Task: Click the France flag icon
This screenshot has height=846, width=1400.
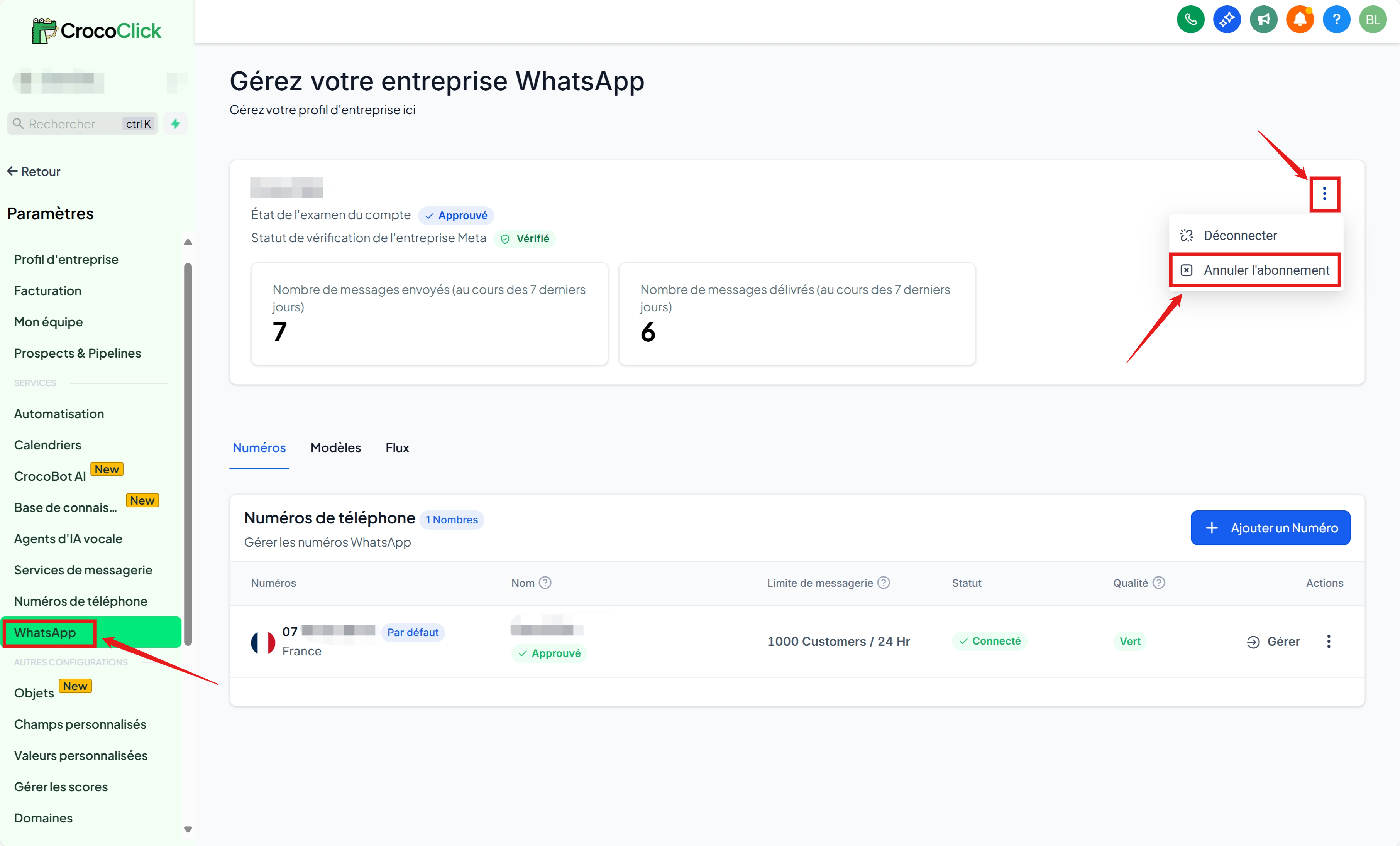Action: tap(263, 642)
